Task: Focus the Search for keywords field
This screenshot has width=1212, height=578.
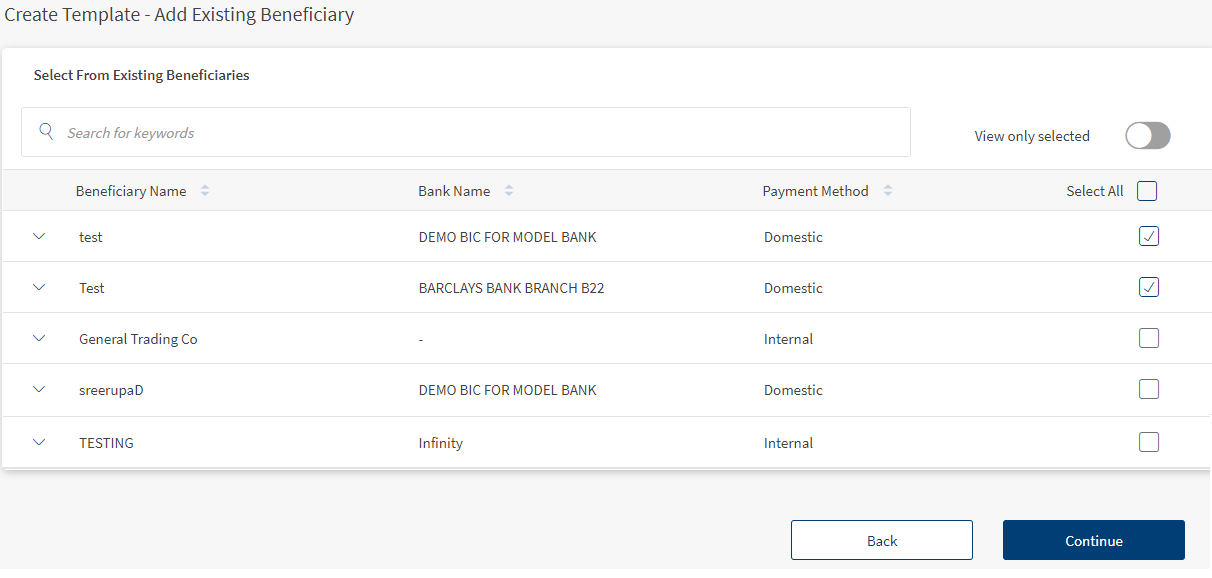Action: coord(480,133)
